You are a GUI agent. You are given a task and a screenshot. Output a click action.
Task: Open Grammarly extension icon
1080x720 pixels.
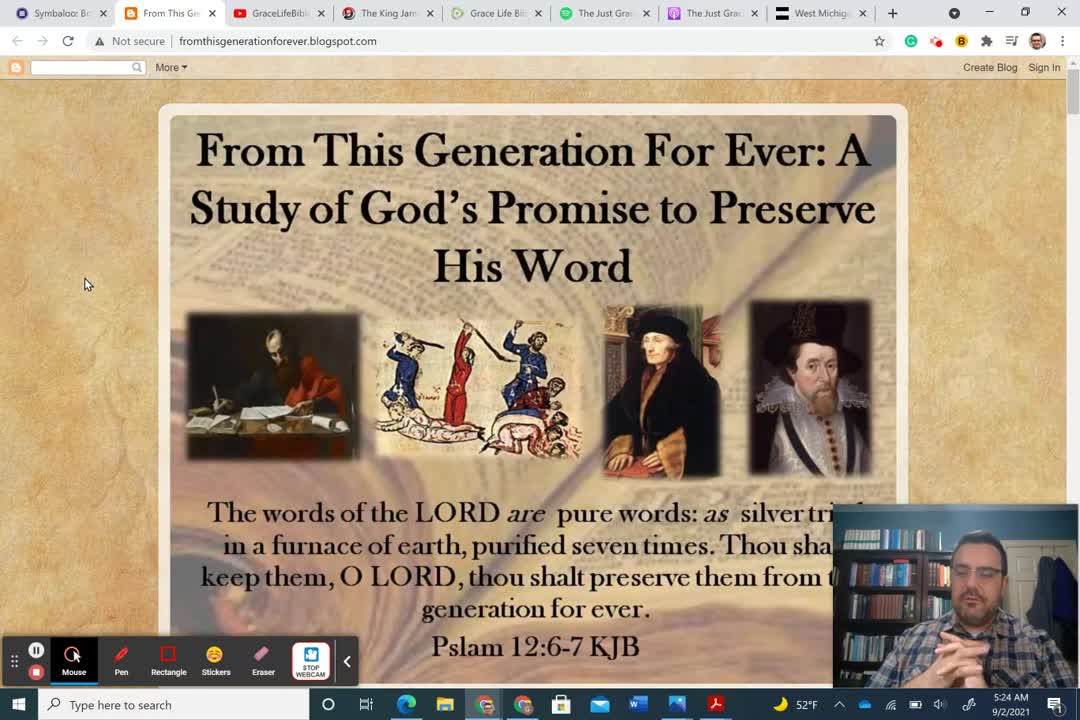pyautogui.click(x=911, y=41)
